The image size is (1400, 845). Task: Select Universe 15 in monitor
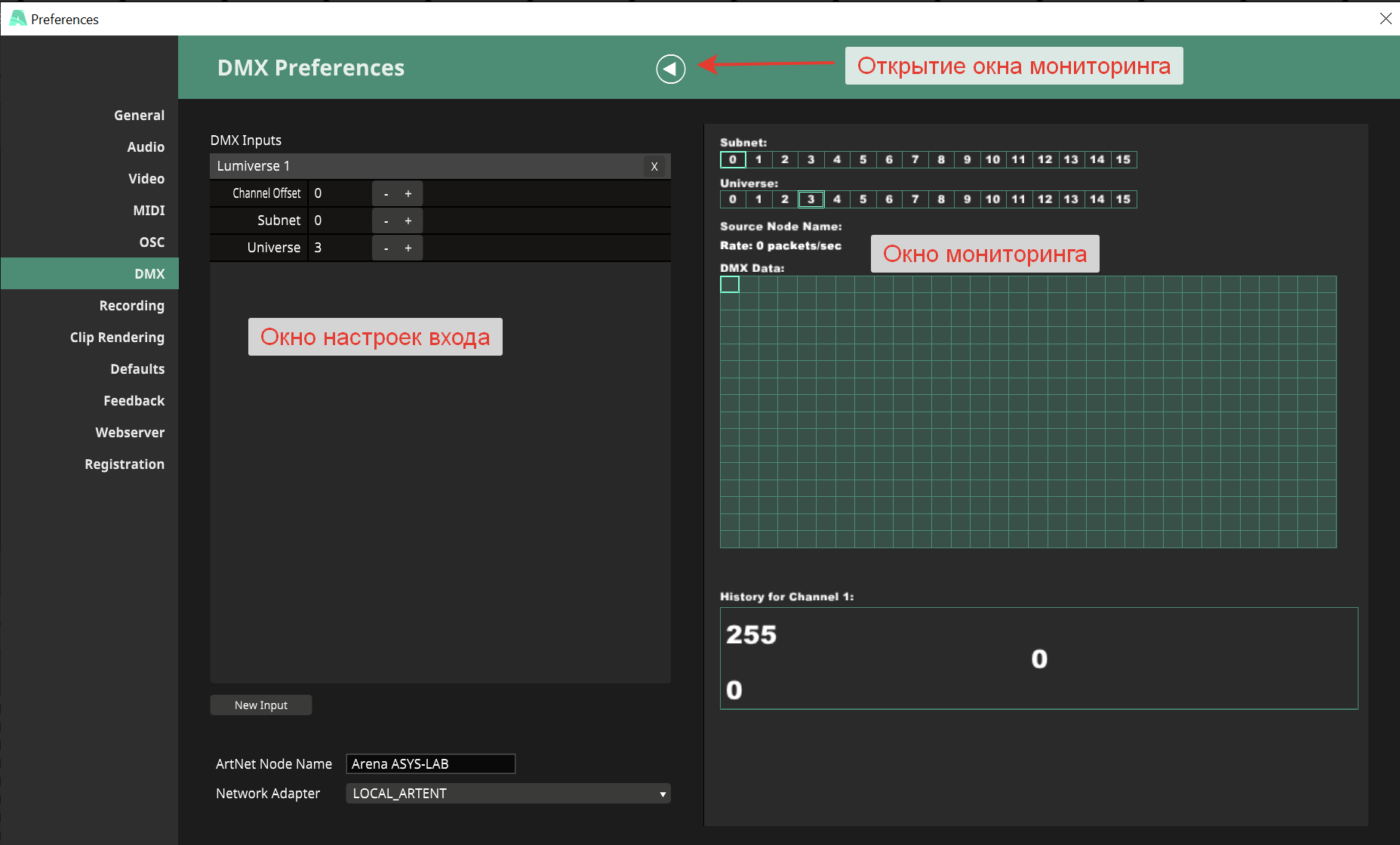tap(1123, 199)
